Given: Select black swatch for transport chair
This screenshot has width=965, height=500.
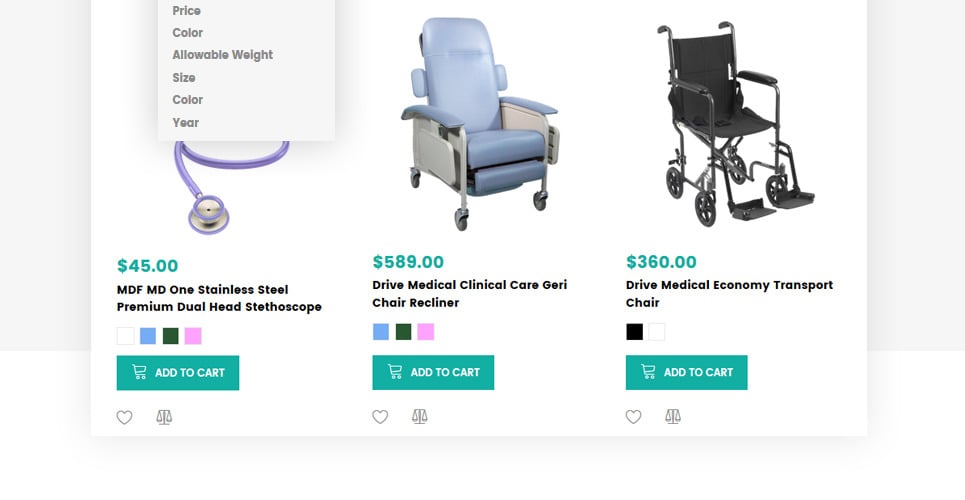Looking at the screenshot, I should (x=634, y=332).
